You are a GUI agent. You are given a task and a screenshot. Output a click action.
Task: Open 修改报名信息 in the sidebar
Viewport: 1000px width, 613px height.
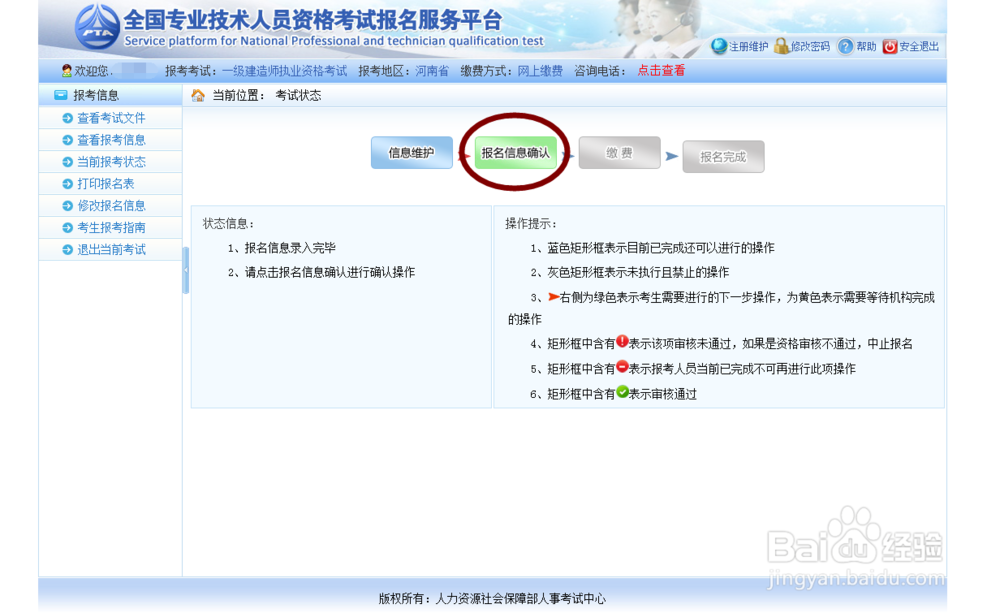pos(113,205)
